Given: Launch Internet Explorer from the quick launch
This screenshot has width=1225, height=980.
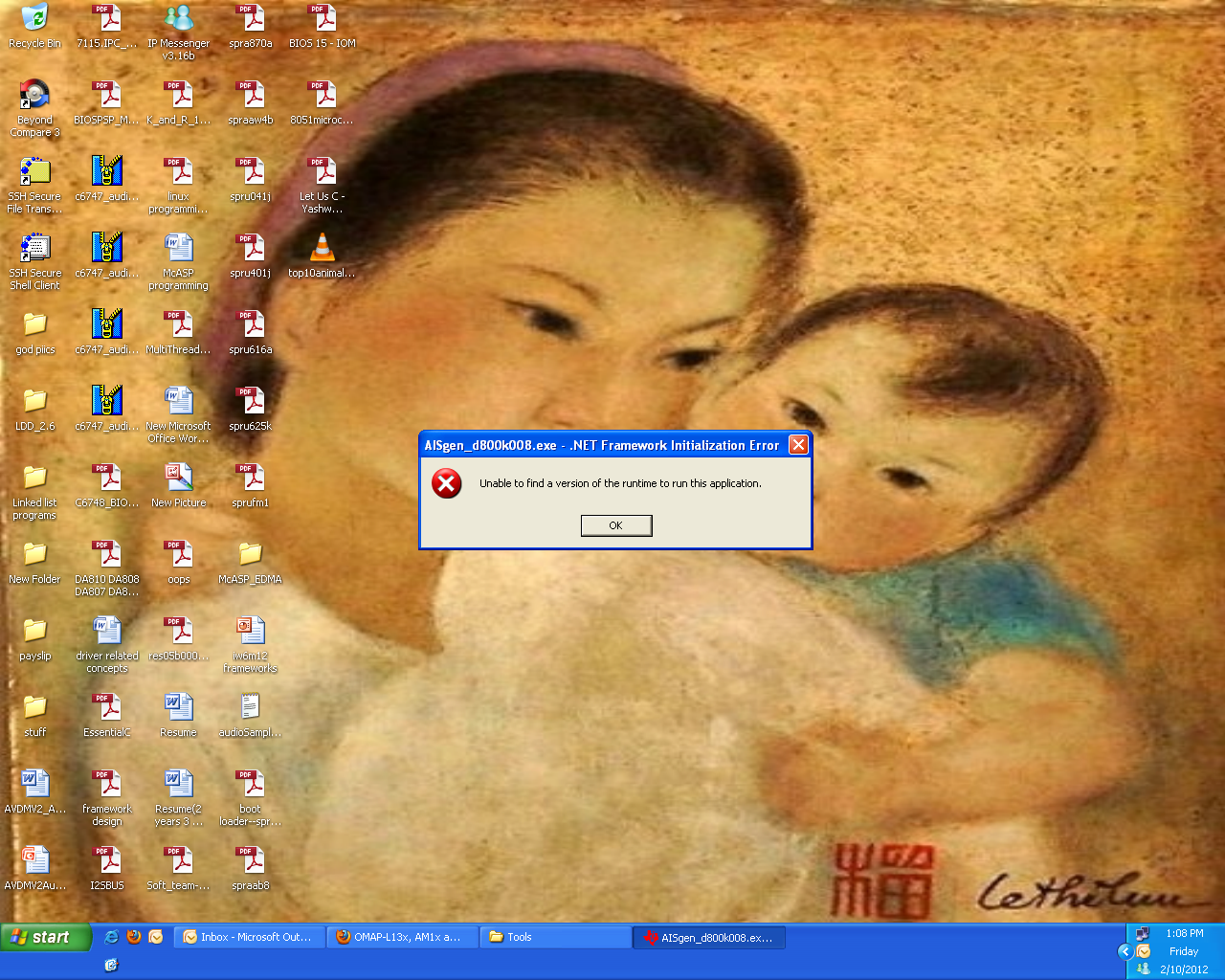Looking at the screenshot, I should [112, 937].
